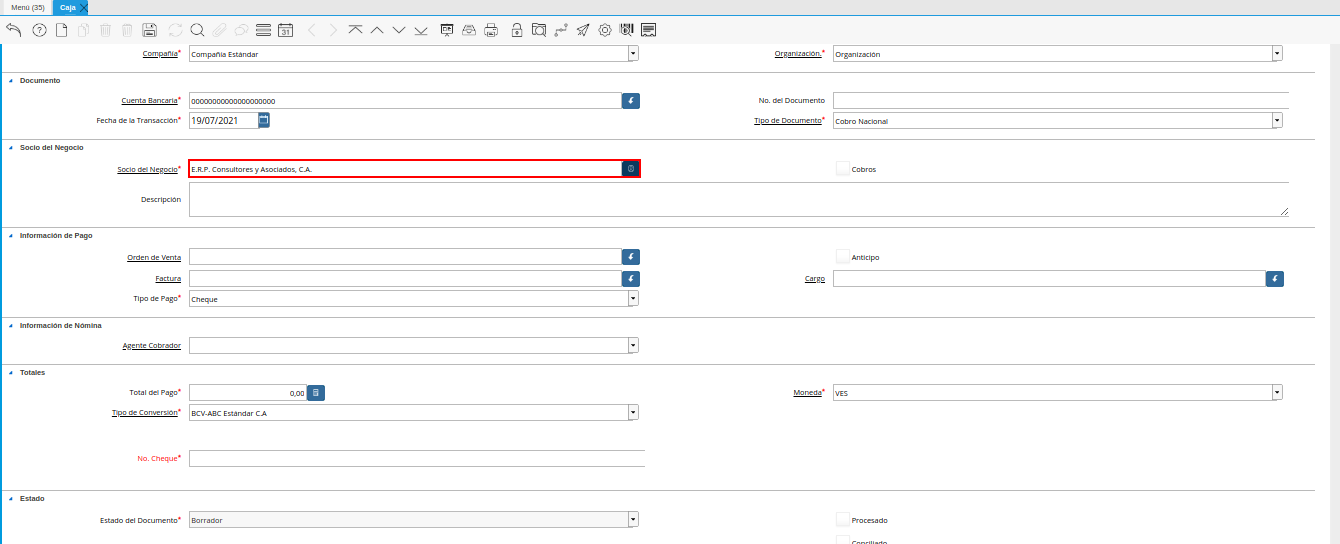Collapse the Totales section
Image resolution: width=1340 pixels, height=544 pixels.
tap(11, 372)
